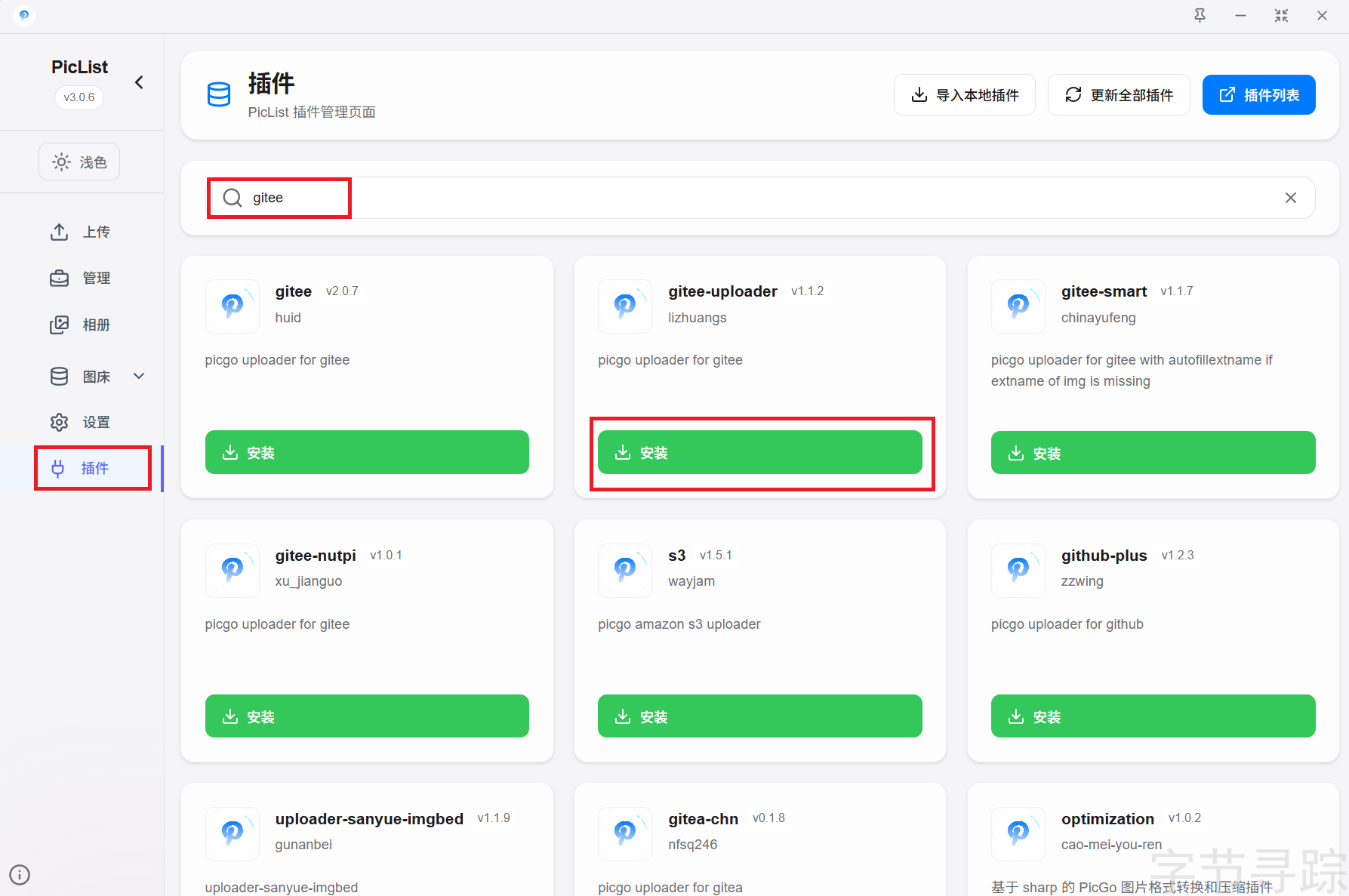Open the 上传 upload page
Screen dimensions: 1349x896
click(x=81, y=232)
